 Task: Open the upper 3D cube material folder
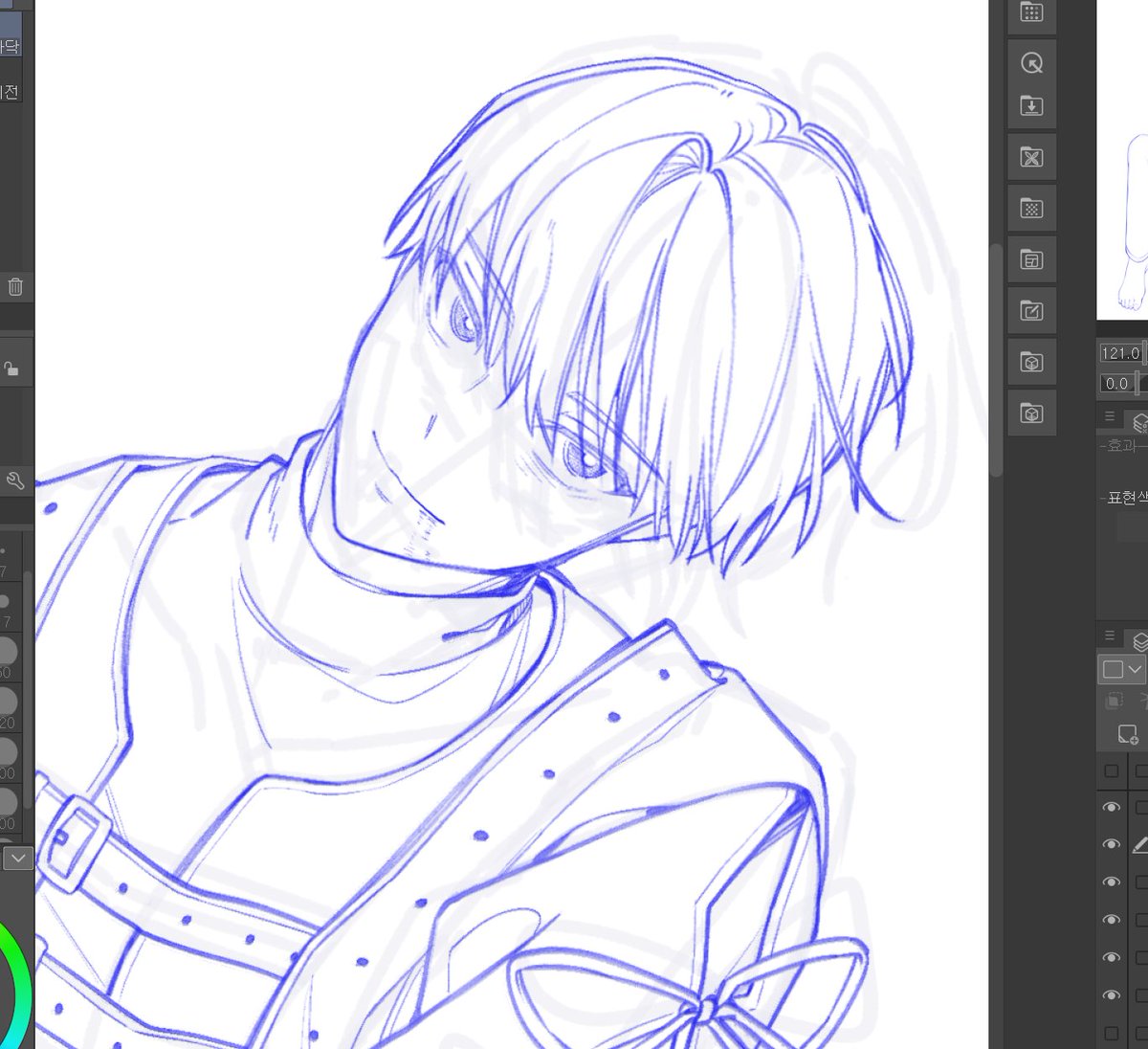pyautogui.click(x=1031, y=363)
